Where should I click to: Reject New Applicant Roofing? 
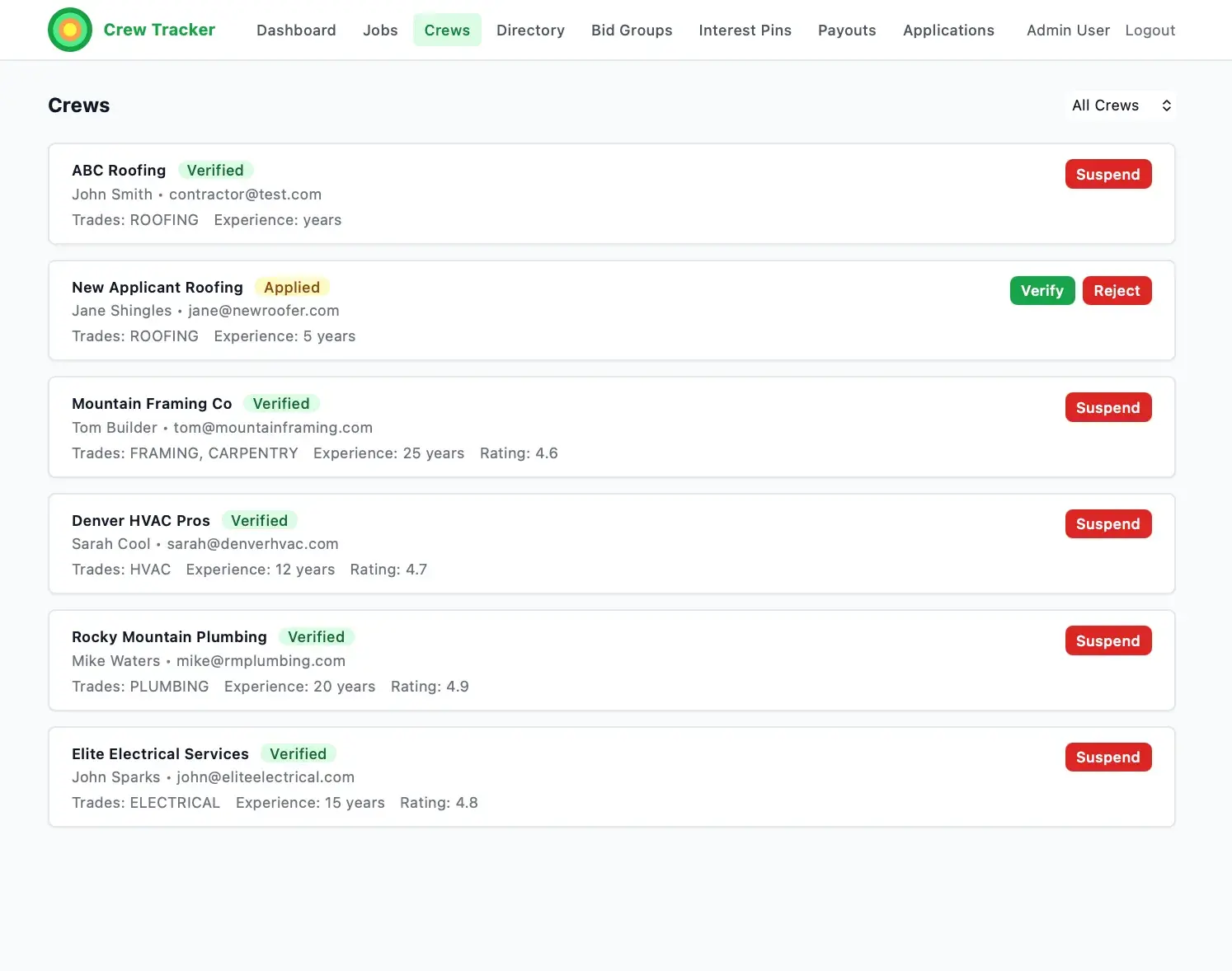click(x=1117, y=290)
